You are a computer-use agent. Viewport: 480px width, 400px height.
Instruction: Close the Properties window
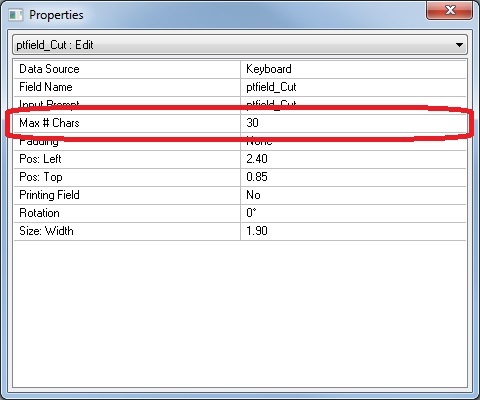(449, 11)
